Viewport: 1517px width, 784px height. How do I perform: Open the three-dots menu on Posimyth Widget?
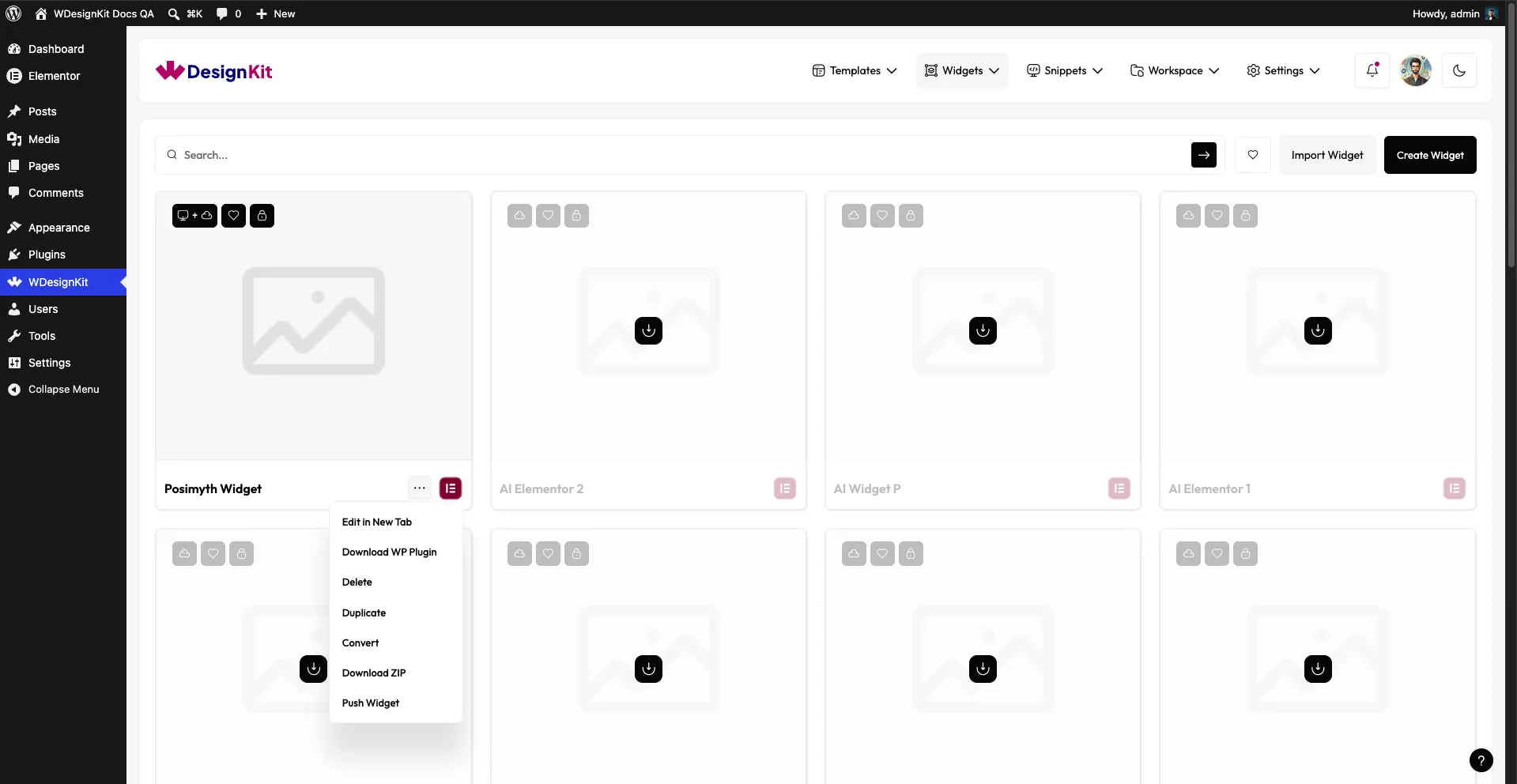pos(420,488)
